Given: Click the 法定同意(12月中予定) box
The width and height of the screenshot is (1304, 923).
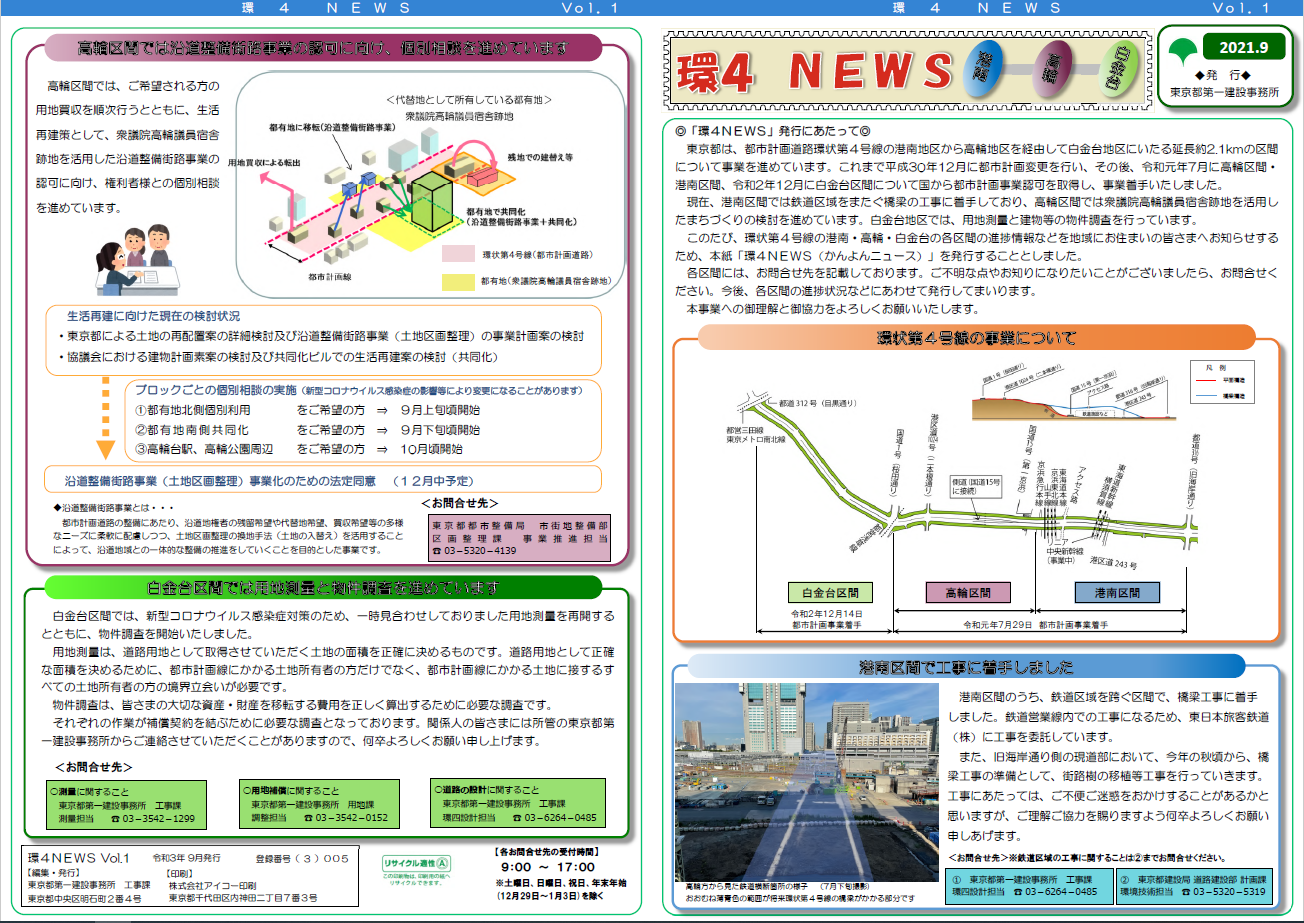Looking at the screenshot, I should (x=323, y=481).
